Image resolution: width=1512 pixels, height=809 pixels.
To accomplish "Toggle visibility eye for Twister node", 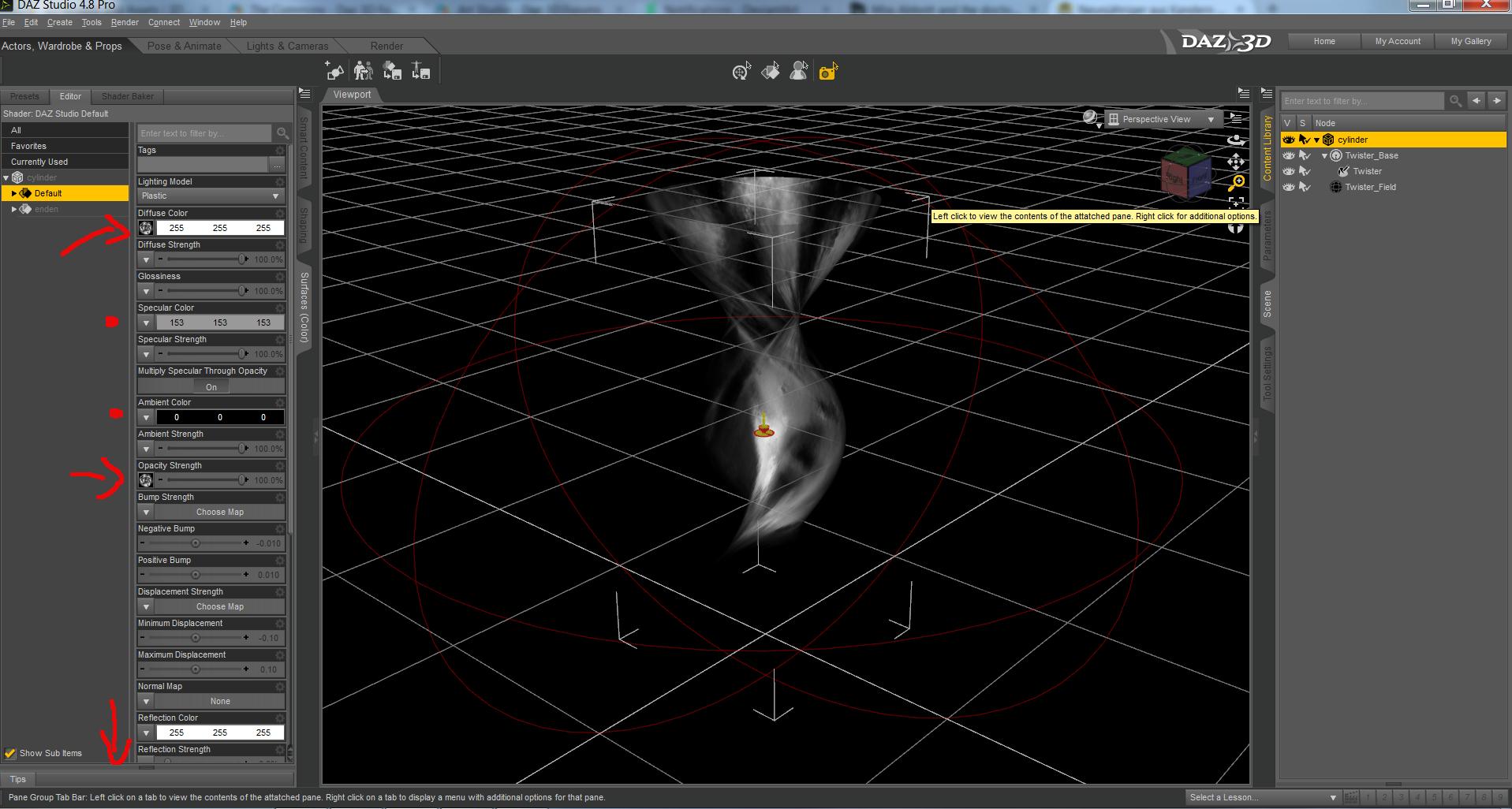I will click(1289, 171).
